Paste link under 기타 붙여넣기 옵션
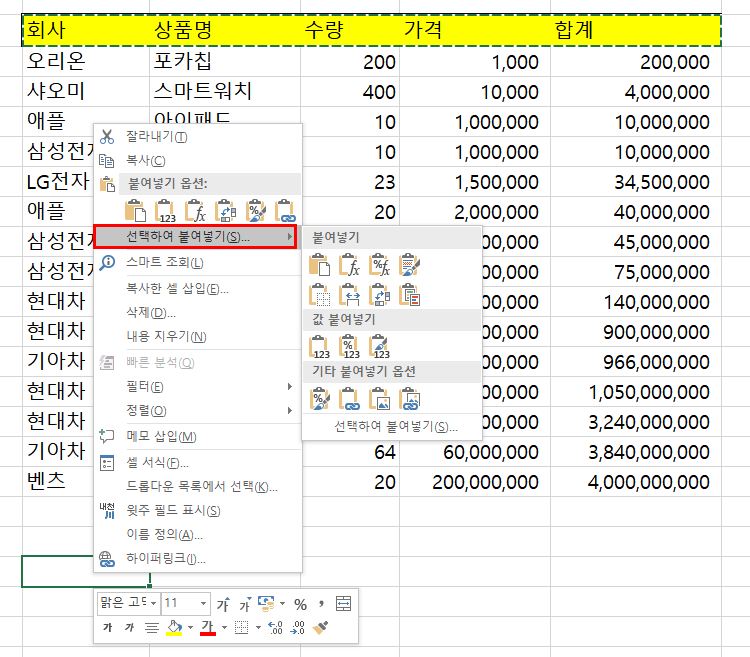Image resolution: width=750 pixels, height=657 pixels. (349, 399)
